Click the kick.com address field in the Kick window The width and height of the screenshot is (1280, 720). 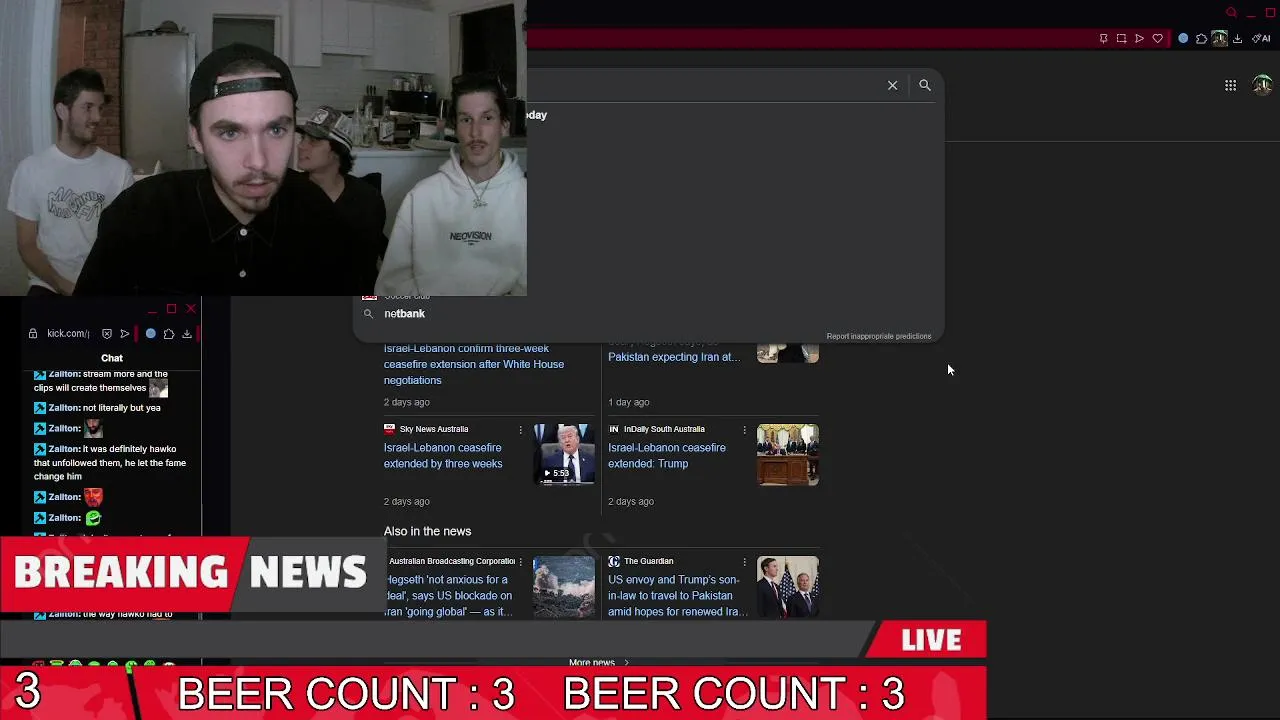68,334
